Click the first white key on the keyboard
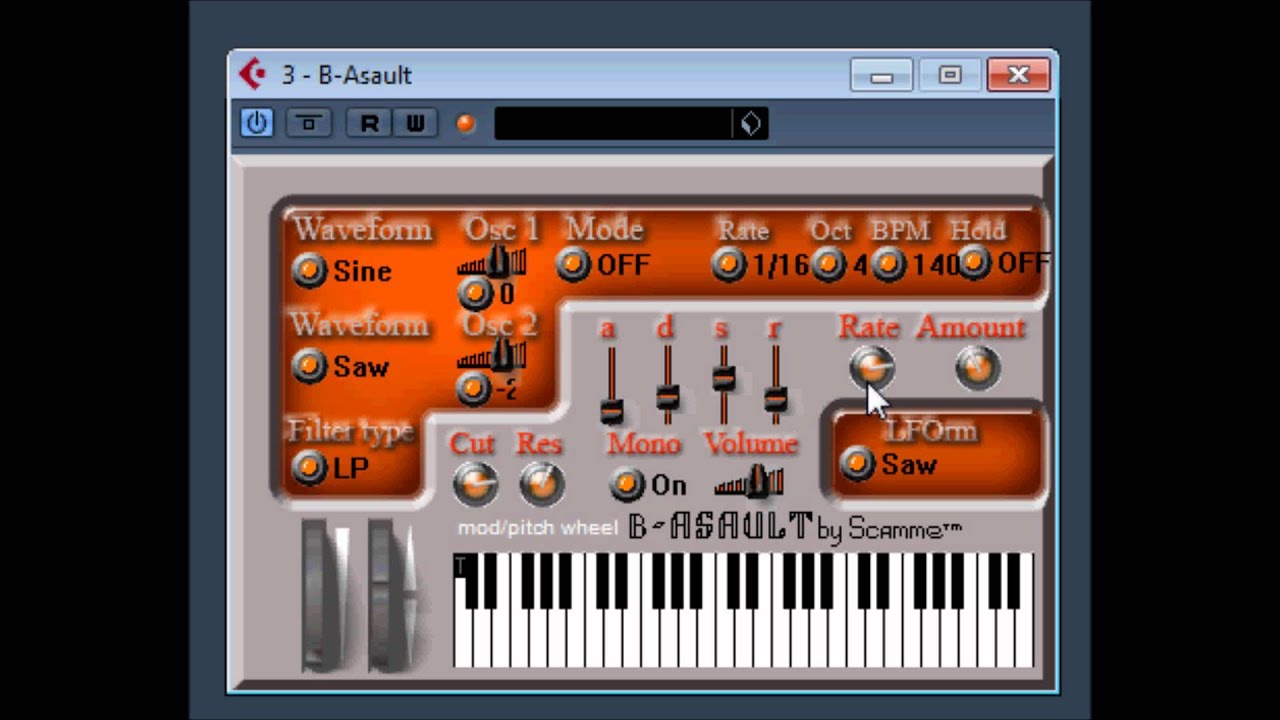 point(464,609)
